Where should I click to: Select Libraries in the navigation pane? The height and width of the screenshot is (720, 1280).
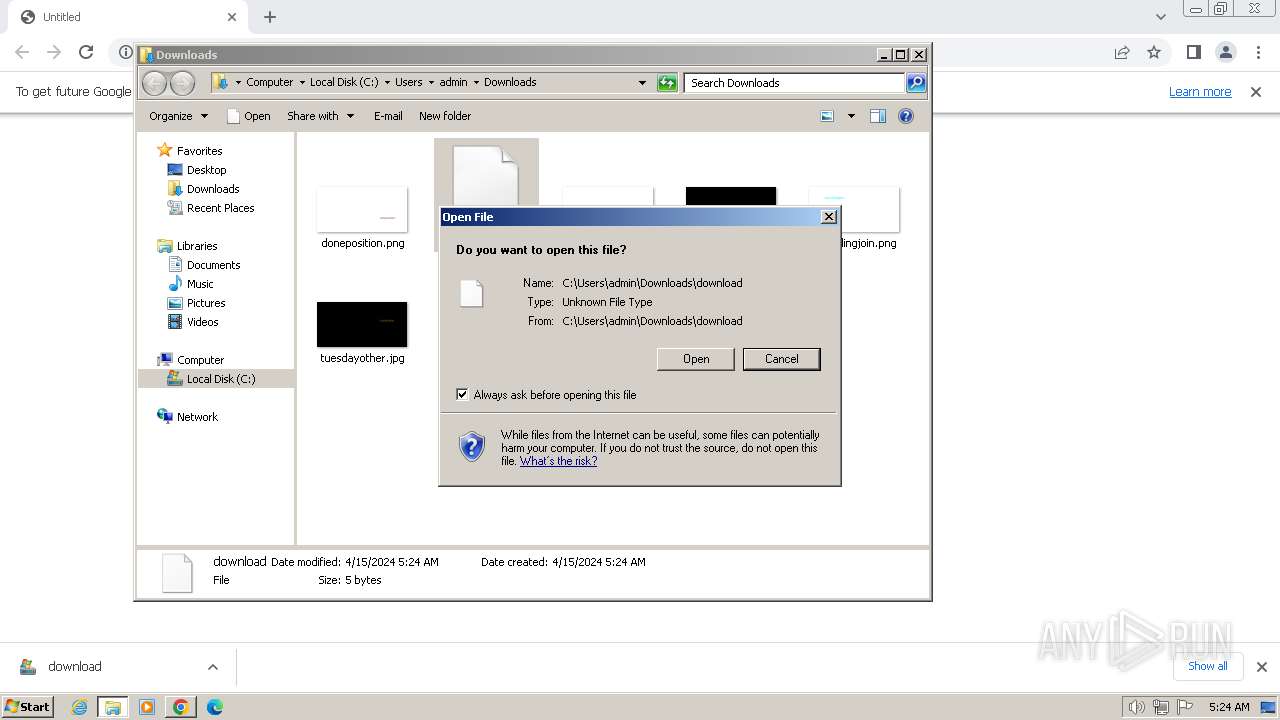pos(197,246)
